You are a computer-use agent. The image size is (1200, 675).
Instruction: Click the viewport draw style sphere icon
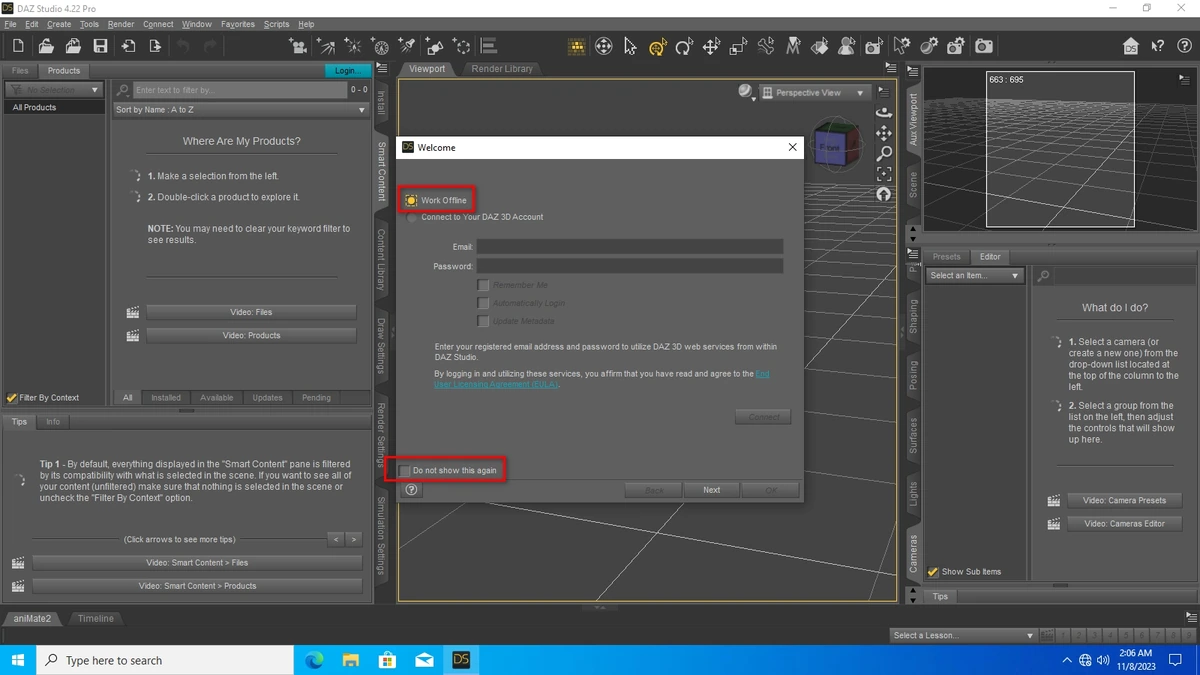(746, 92)
